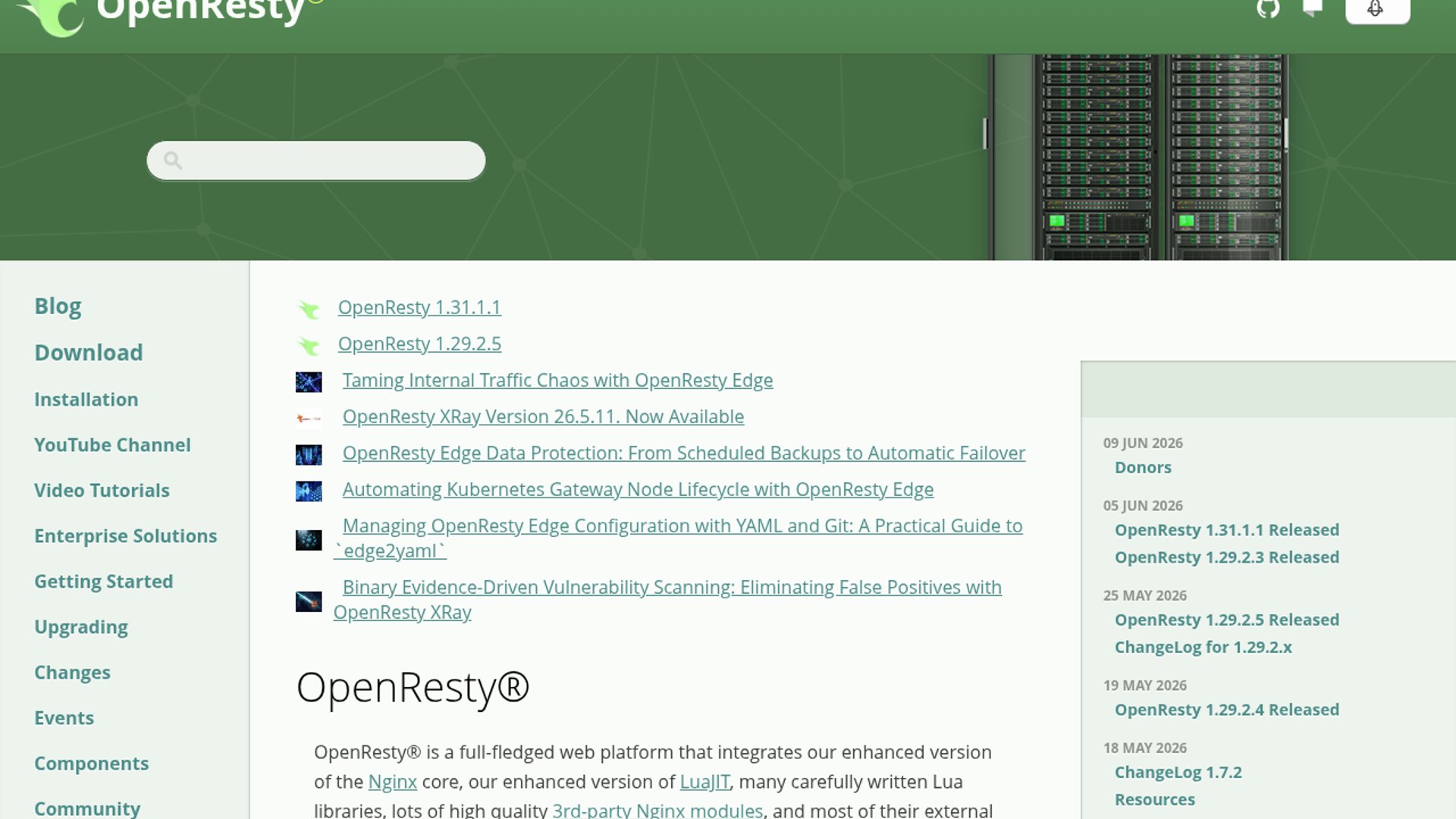Open Donors news entry
The image size is (1456, 819).
coord(1143,467)
